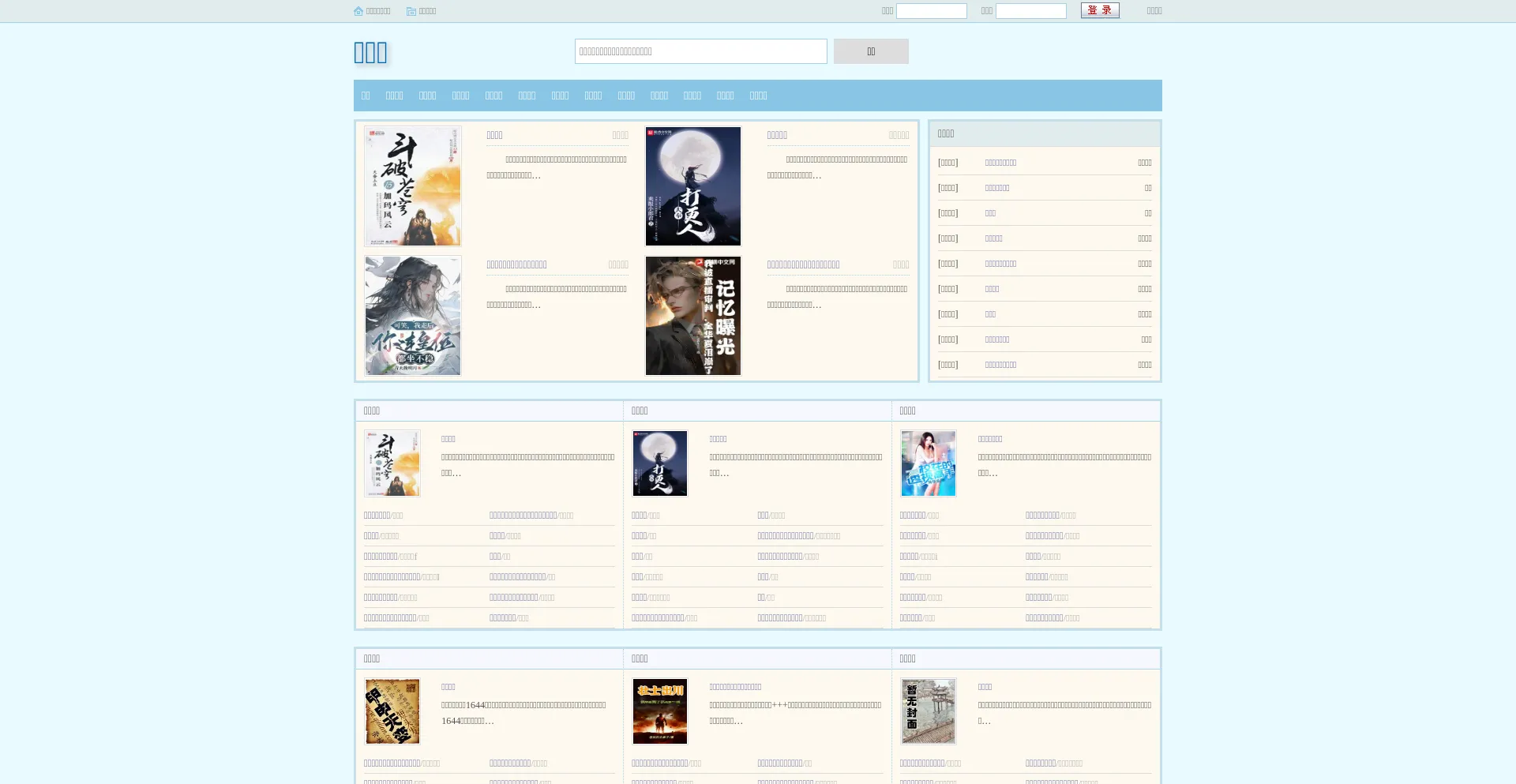Screen dimensions: 1516x784
Task: Open large 打更人 moon book cover
Action: [x=692, y=186]
